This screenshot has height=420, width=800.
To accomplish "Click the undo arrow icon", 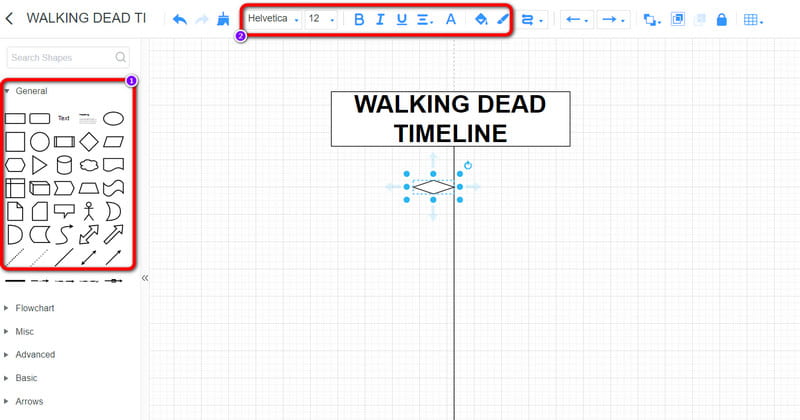I will click(x=180, y=19).
